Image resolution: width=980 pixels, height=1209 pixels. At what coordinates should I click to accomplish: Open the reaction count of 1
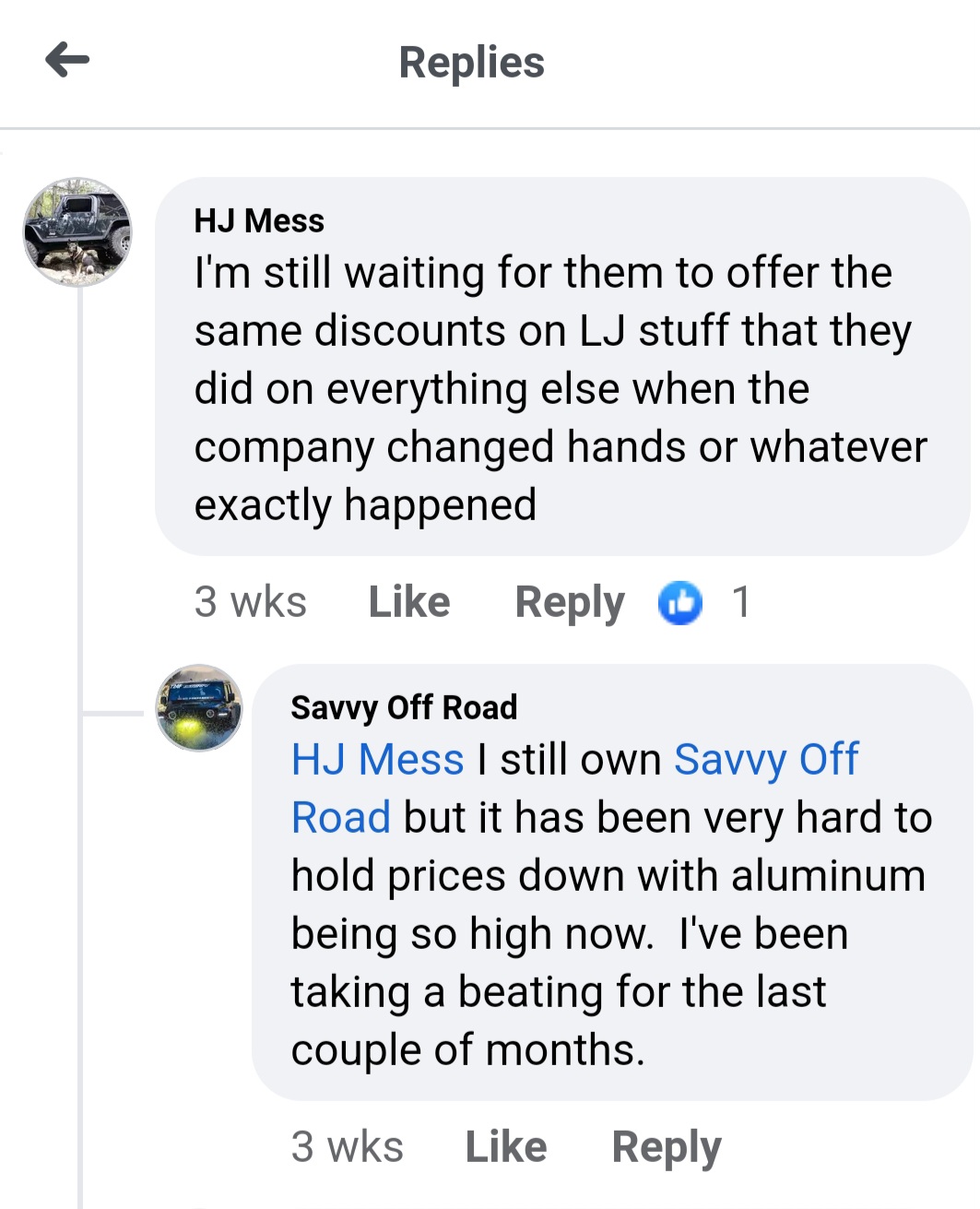point(740,602)
